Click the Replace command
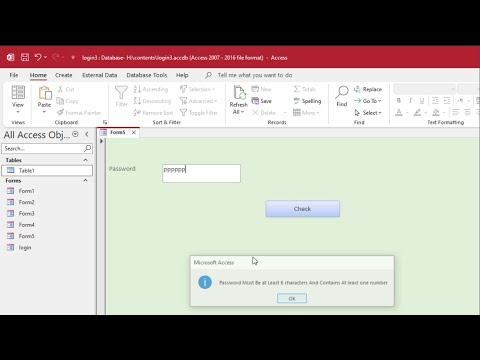 pyautogui.click(x=368, y=89)
